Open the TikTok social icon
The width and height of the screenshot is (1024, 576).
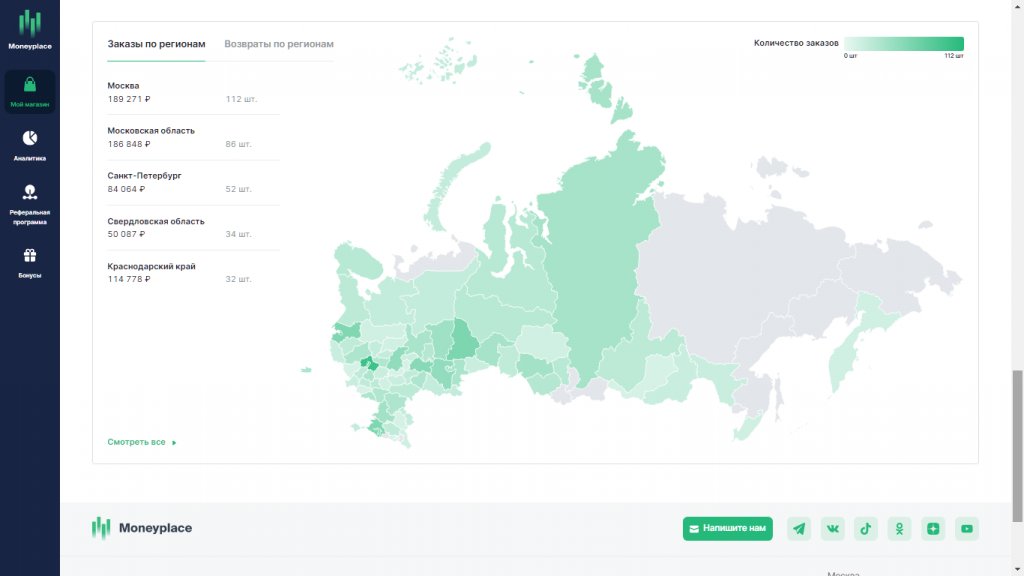coord(866,528)
